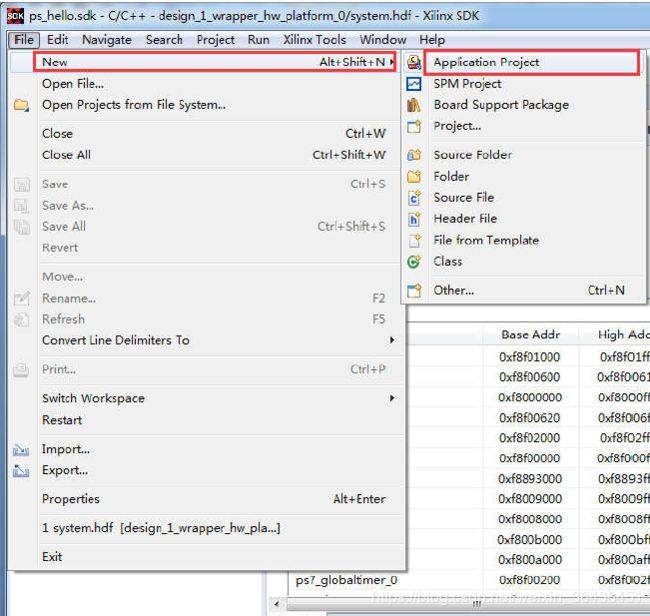650x616 pixels.
Task: Select the ps7_globaltimer_0 row name
Action: 346,580
